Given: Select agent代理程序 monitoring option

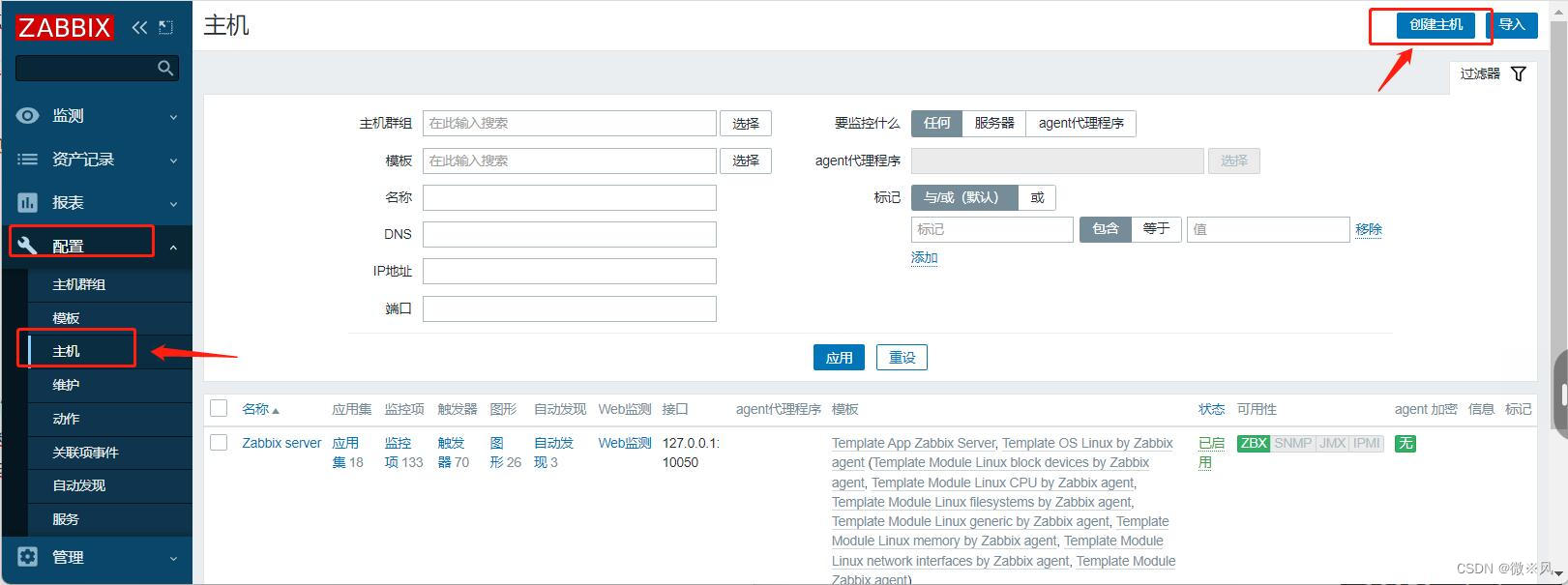Looking at the screenshot, I should (1081, 123).
